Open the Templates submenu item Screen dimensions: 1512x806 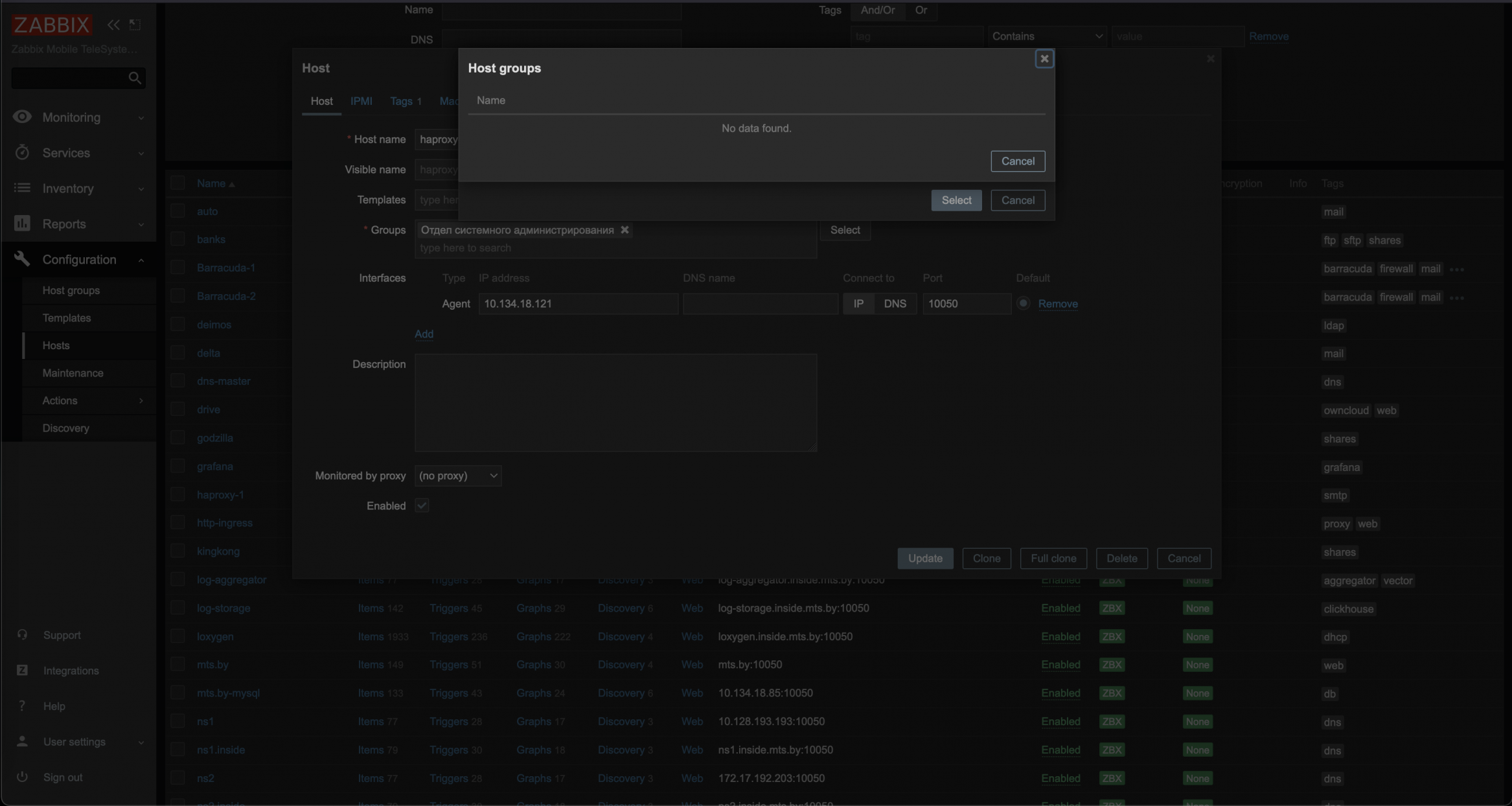tap(67, 317)
